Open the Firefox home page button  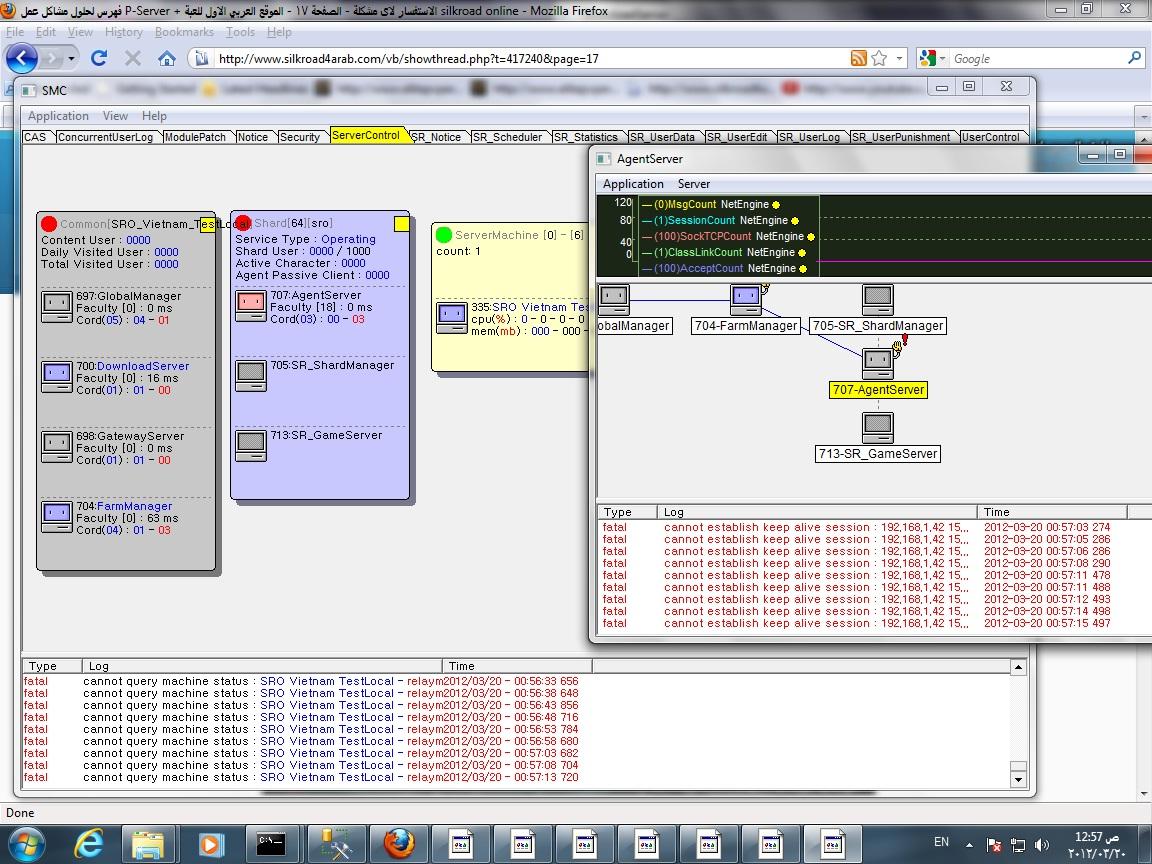[167, 58]
